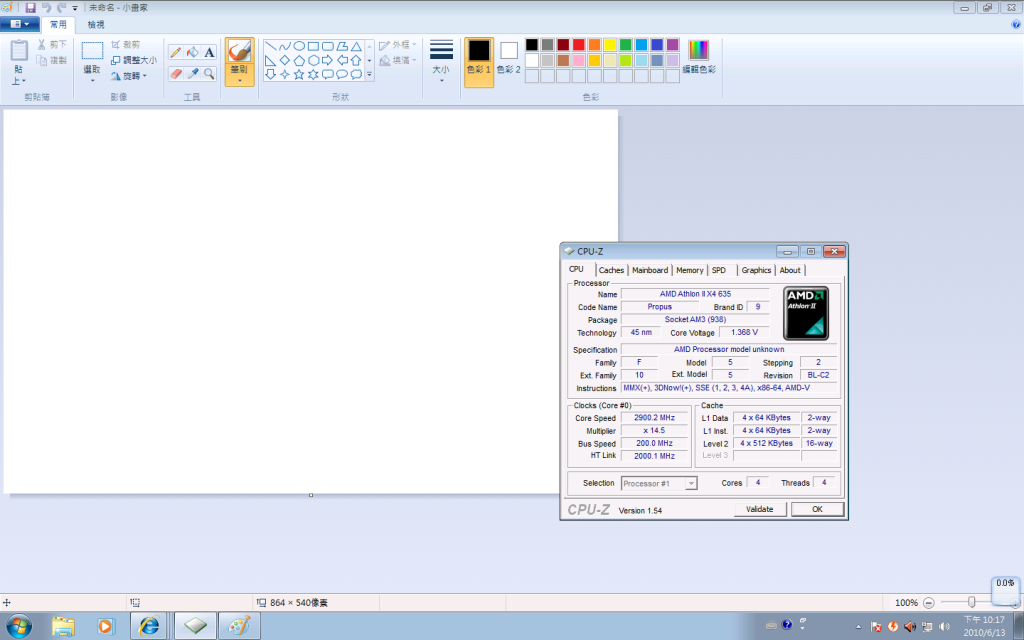Click the Save icon in quick access toolbar
Viewport: 1024px width, 640px height.
pos(30,7)
